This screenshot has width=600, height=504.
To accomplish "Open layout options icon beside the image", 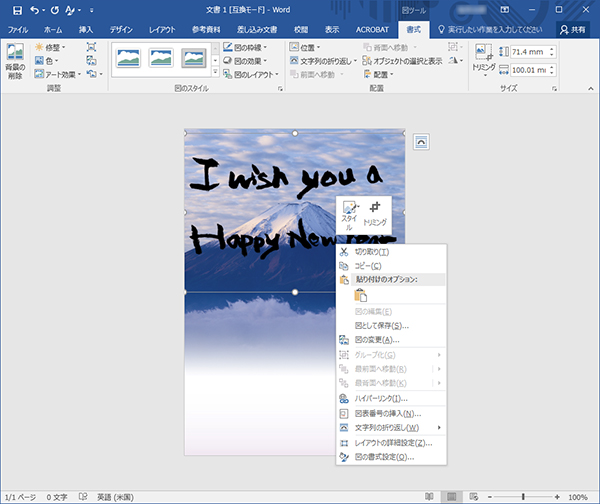I will tap(421, 142).
